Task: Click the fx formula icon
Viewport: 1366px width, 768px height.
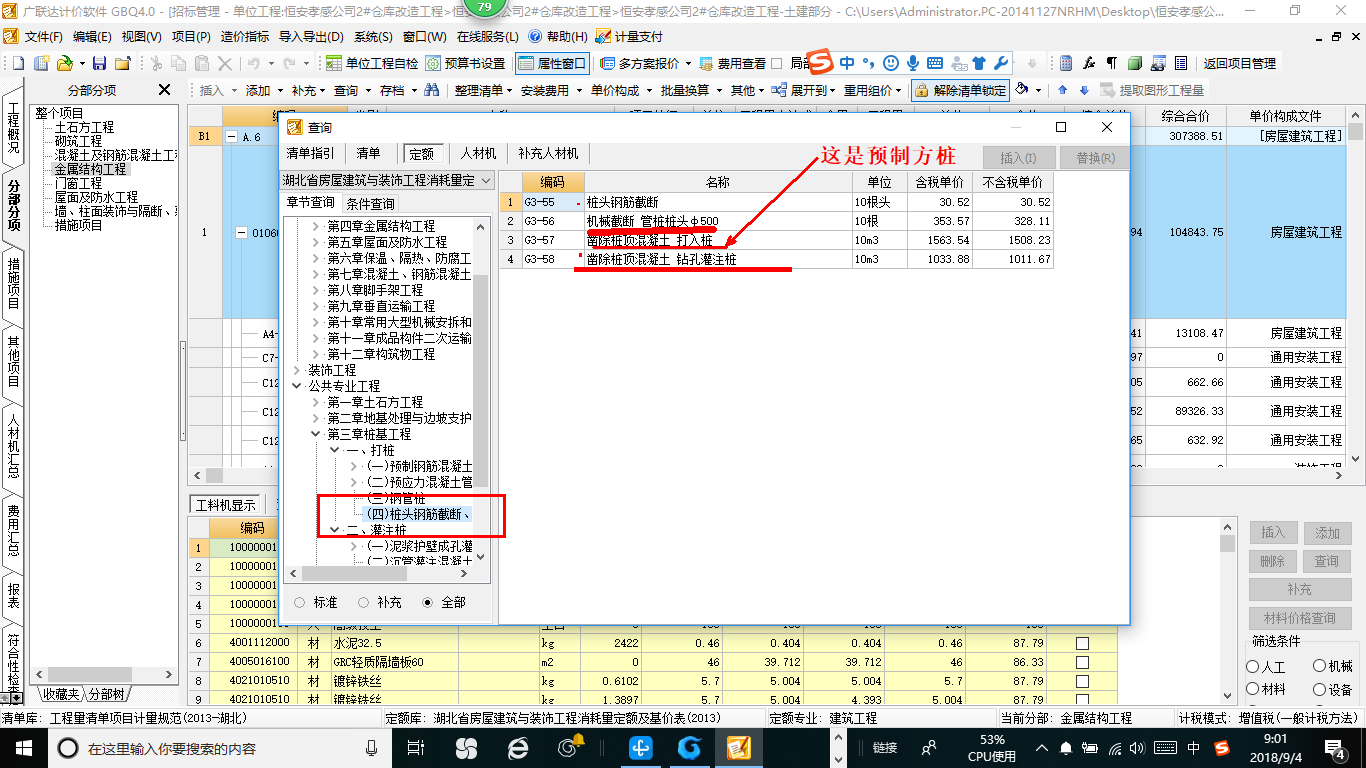Action: pyautogui.click(x=1089, y=63)
